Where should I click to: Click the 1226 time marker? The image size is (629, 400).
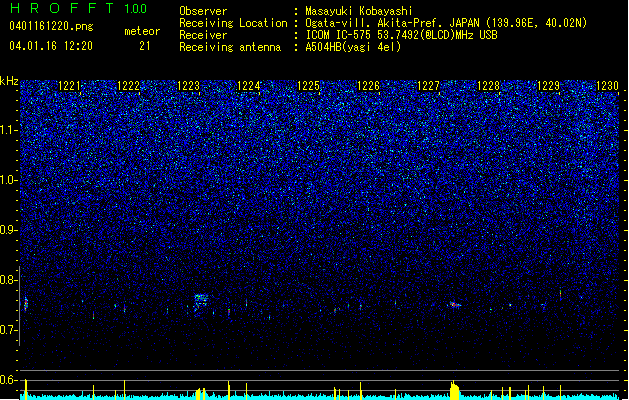(368, 86)
